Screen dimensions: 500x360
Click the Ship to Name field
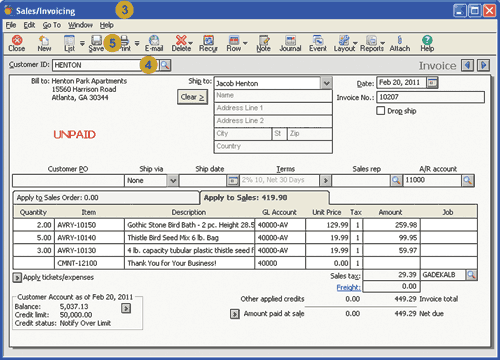tap(273, 96)
